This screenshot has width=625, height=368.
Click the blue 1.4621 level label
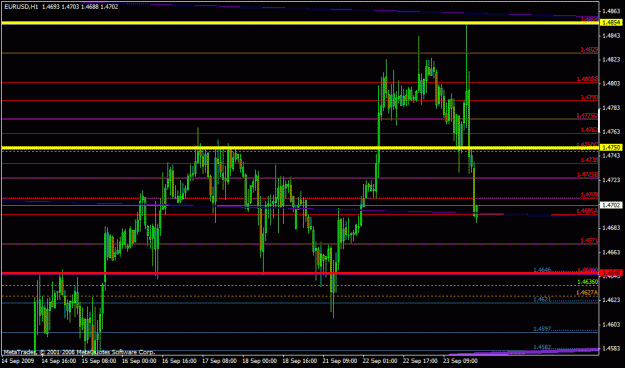point(542,299)
